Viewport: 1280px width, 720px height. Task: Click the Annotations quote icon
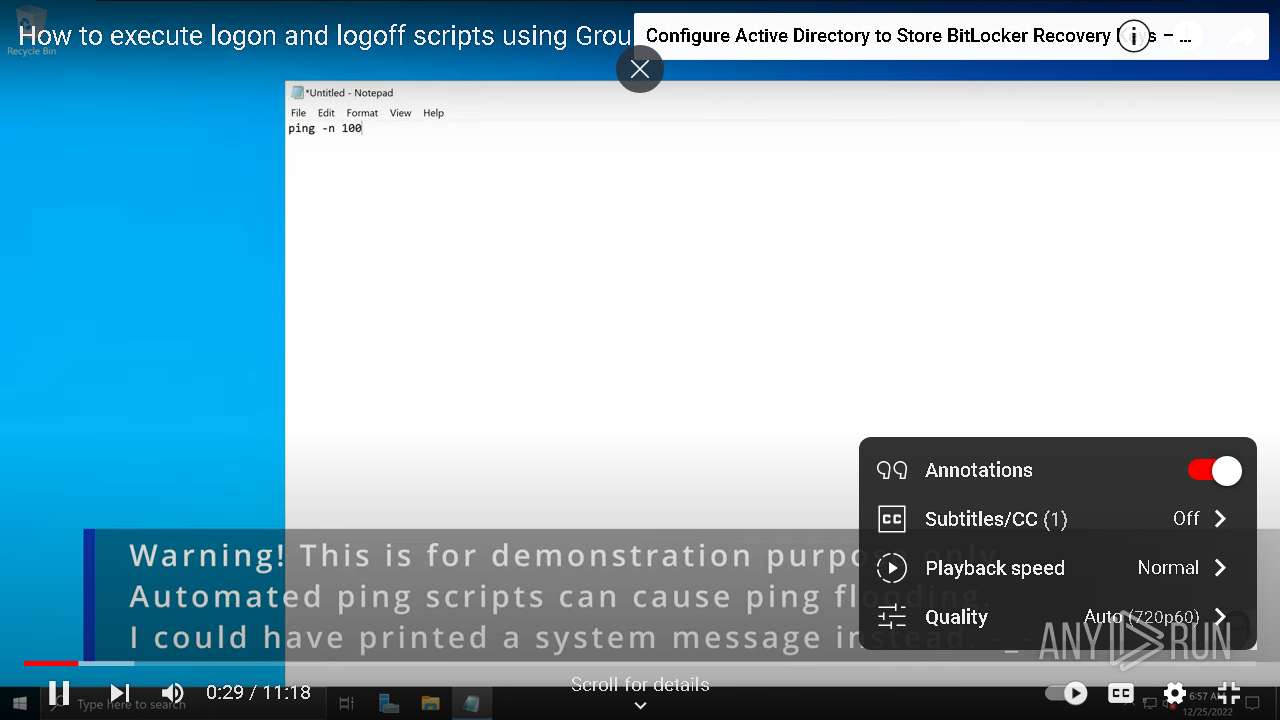tap(891, 470)
